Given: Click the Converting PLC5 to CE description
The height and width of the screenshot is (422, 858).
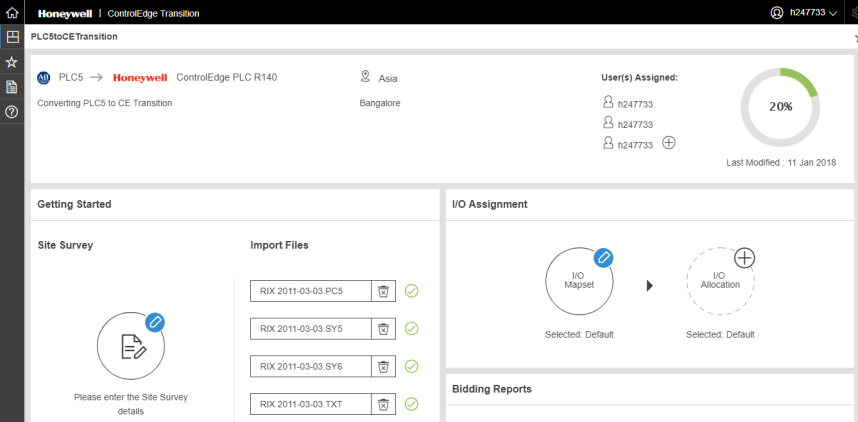Looking at the screenshot, I should click(105, 103).
